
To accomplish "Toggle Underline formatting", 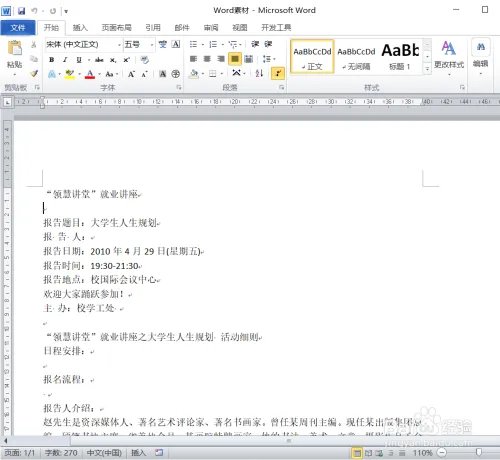I will point(79,60).
